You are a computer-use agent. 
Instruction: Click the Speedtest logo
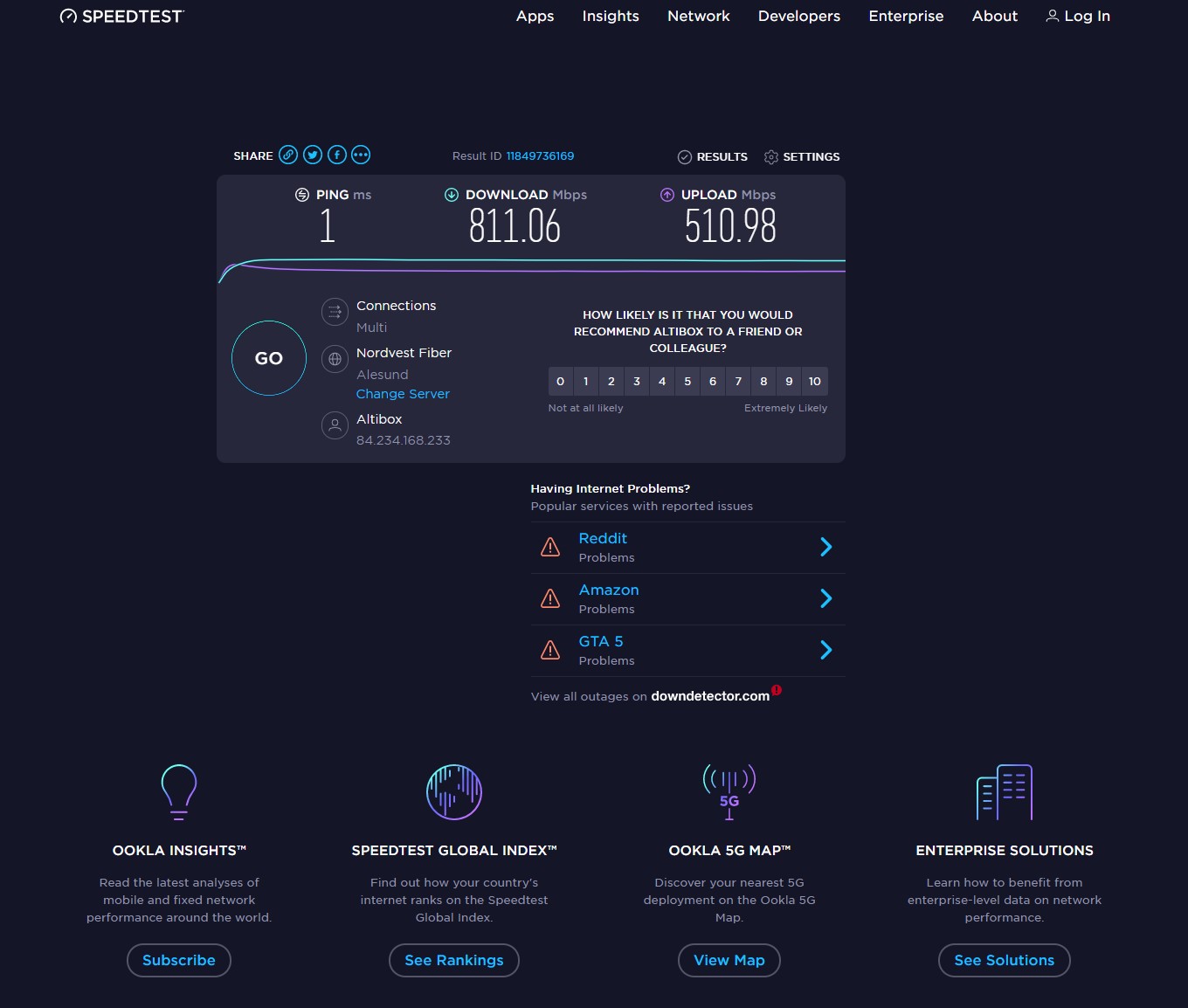(x=121, y=17)
